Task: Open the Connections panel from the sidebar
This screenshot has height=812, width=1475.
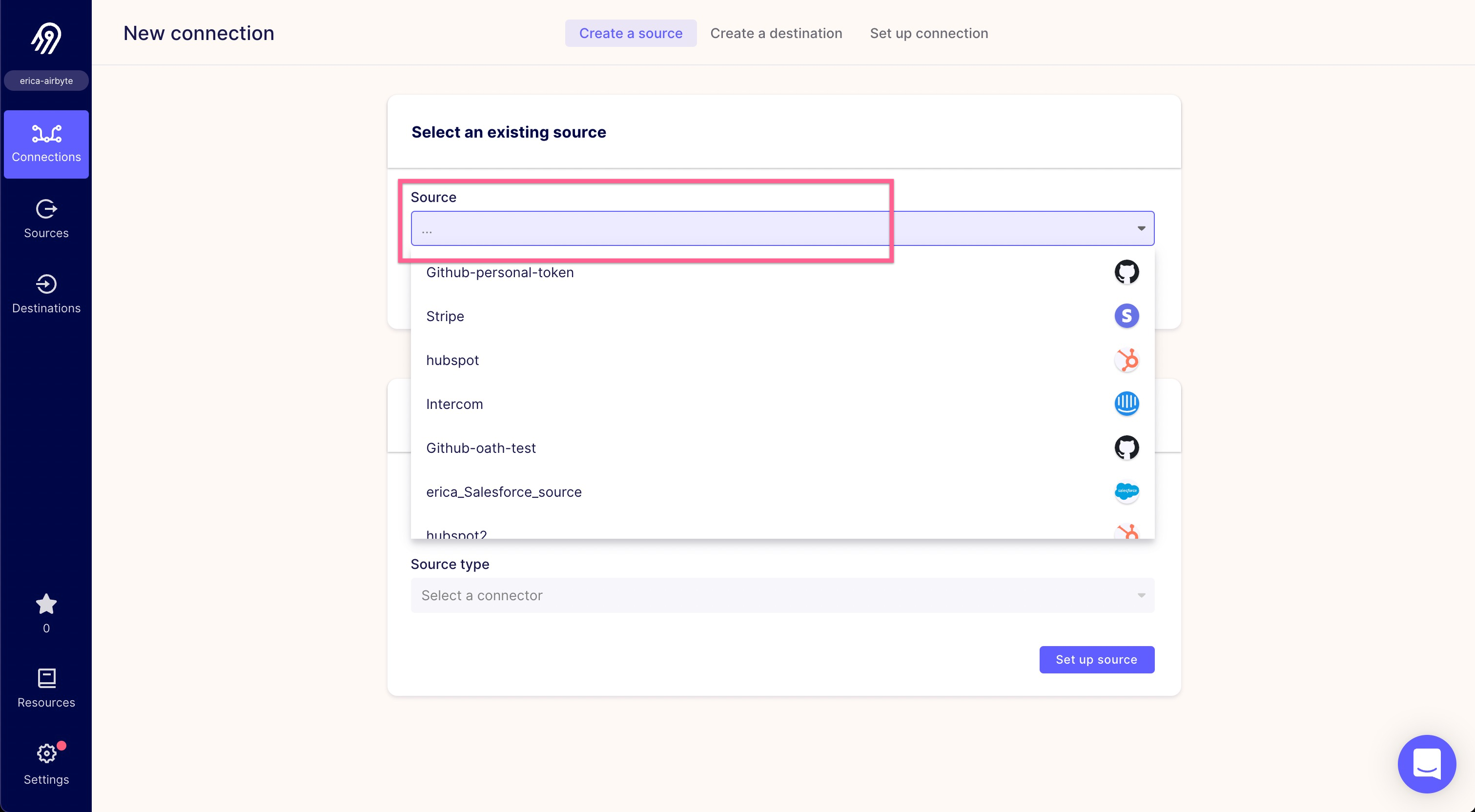Action: coord(46,144)
